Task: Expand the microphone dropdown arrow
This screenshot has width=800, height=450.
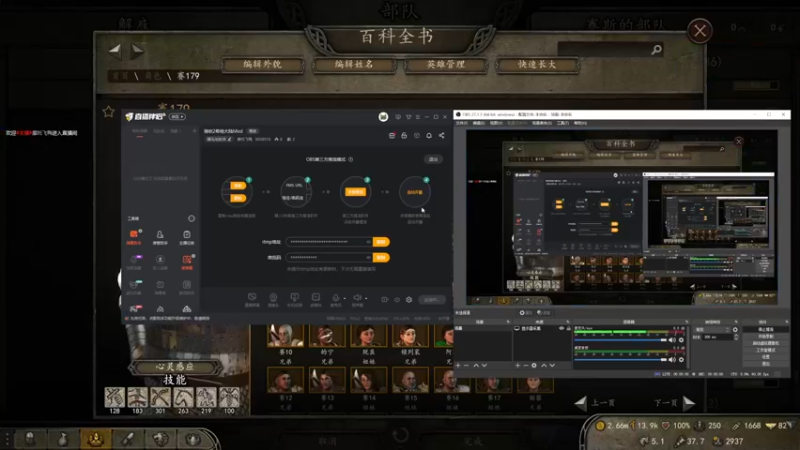Action: coord(344,298)
